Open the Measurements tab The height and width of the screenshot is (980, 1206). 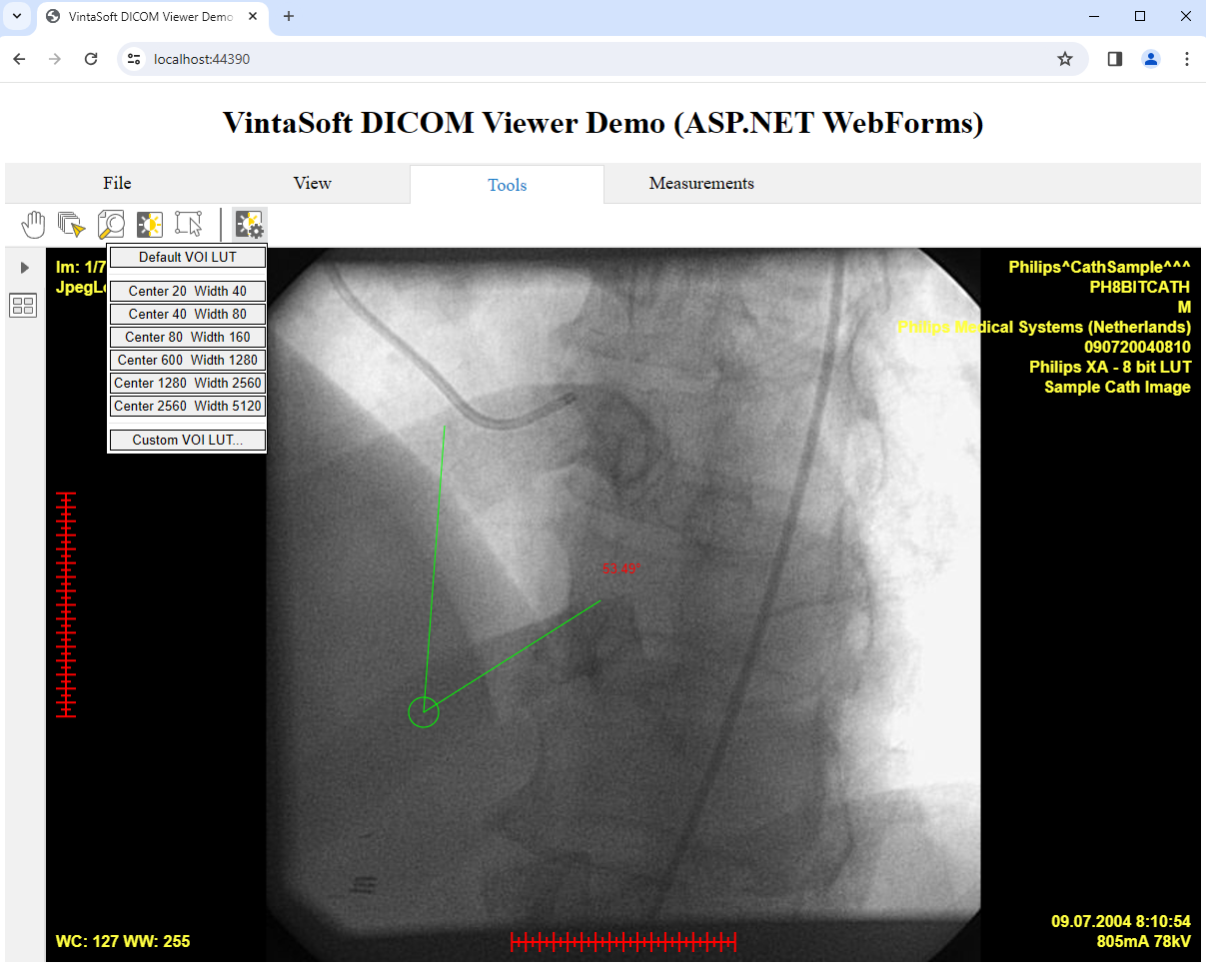pos(701,184)
